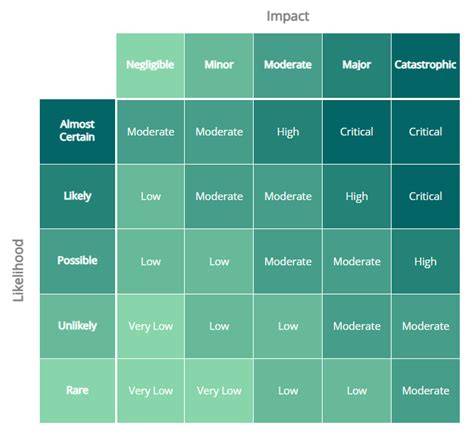Screen dimensions: 474x437
Task: Select the Major impact column header
Action: click(x=357, y=65)
